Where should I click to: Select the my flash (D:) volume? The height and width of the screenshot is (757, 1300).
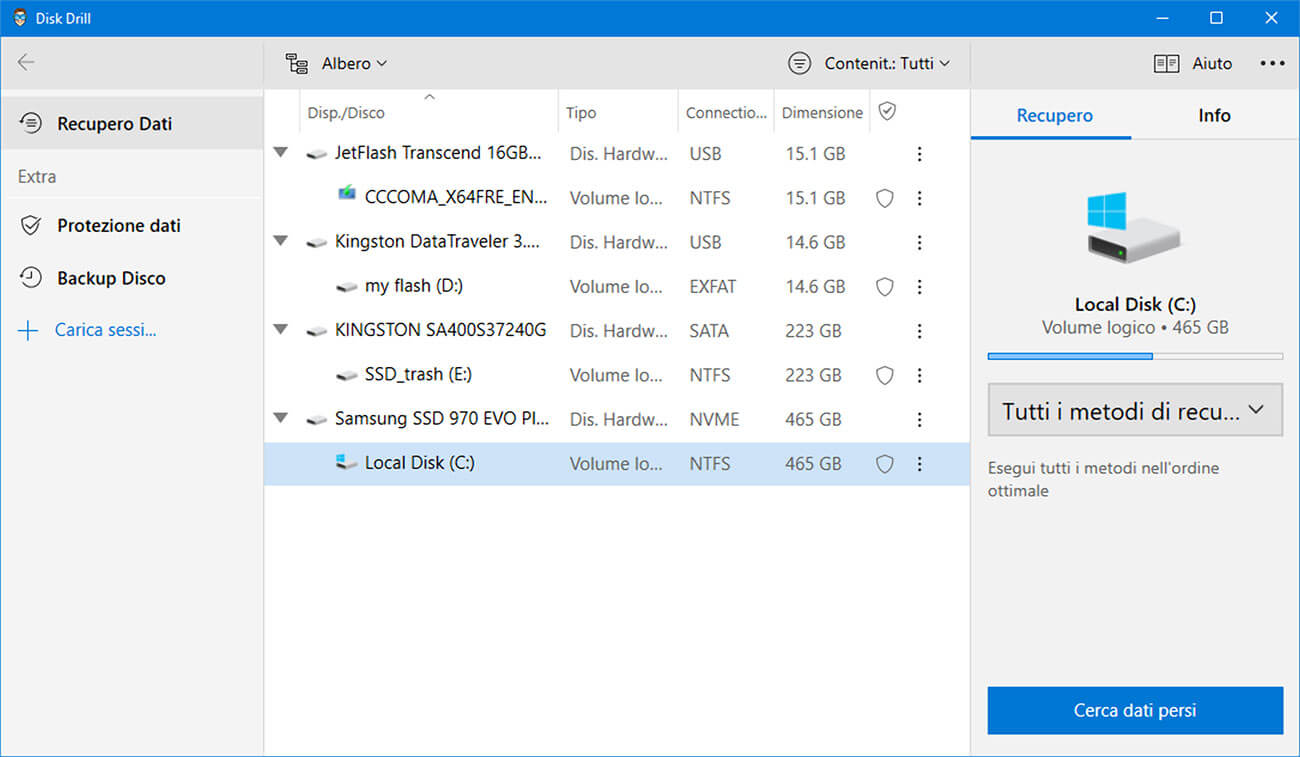click(617, 286)
